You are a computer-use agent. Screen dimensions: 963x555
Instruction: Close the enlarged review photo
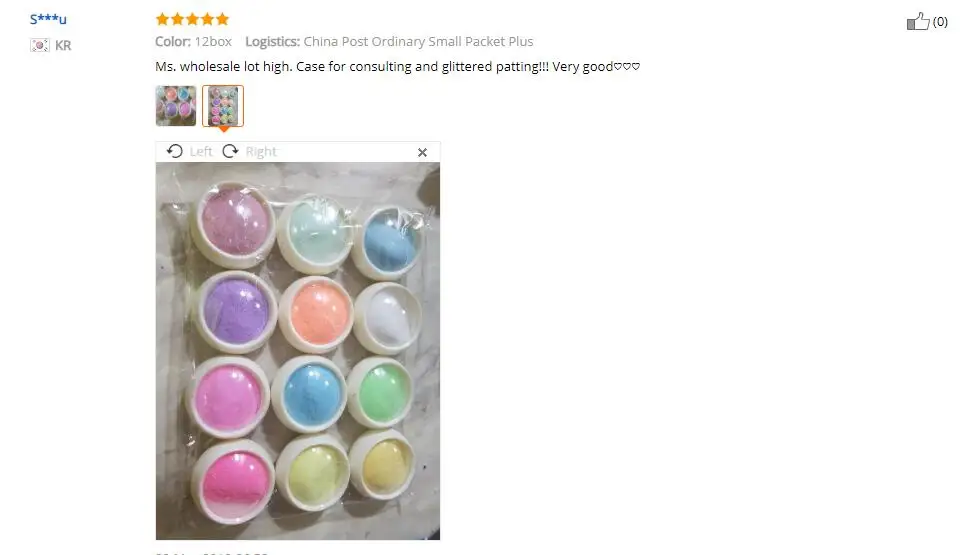422,152
